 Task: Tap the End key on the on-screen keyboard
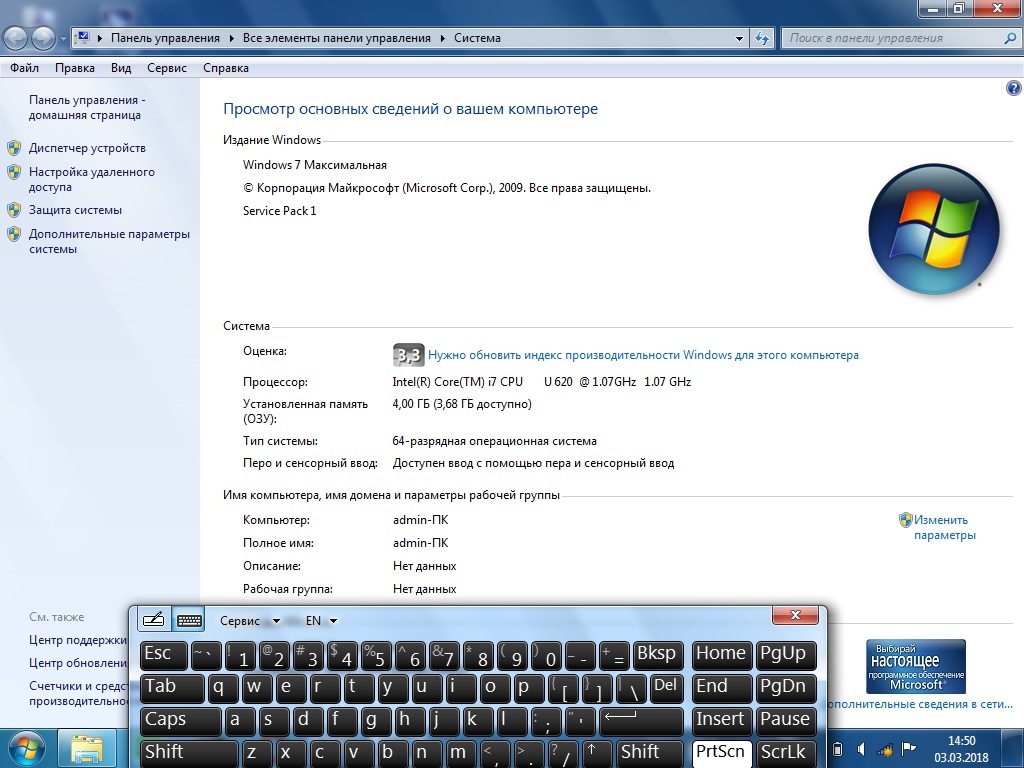click(722, 688)
